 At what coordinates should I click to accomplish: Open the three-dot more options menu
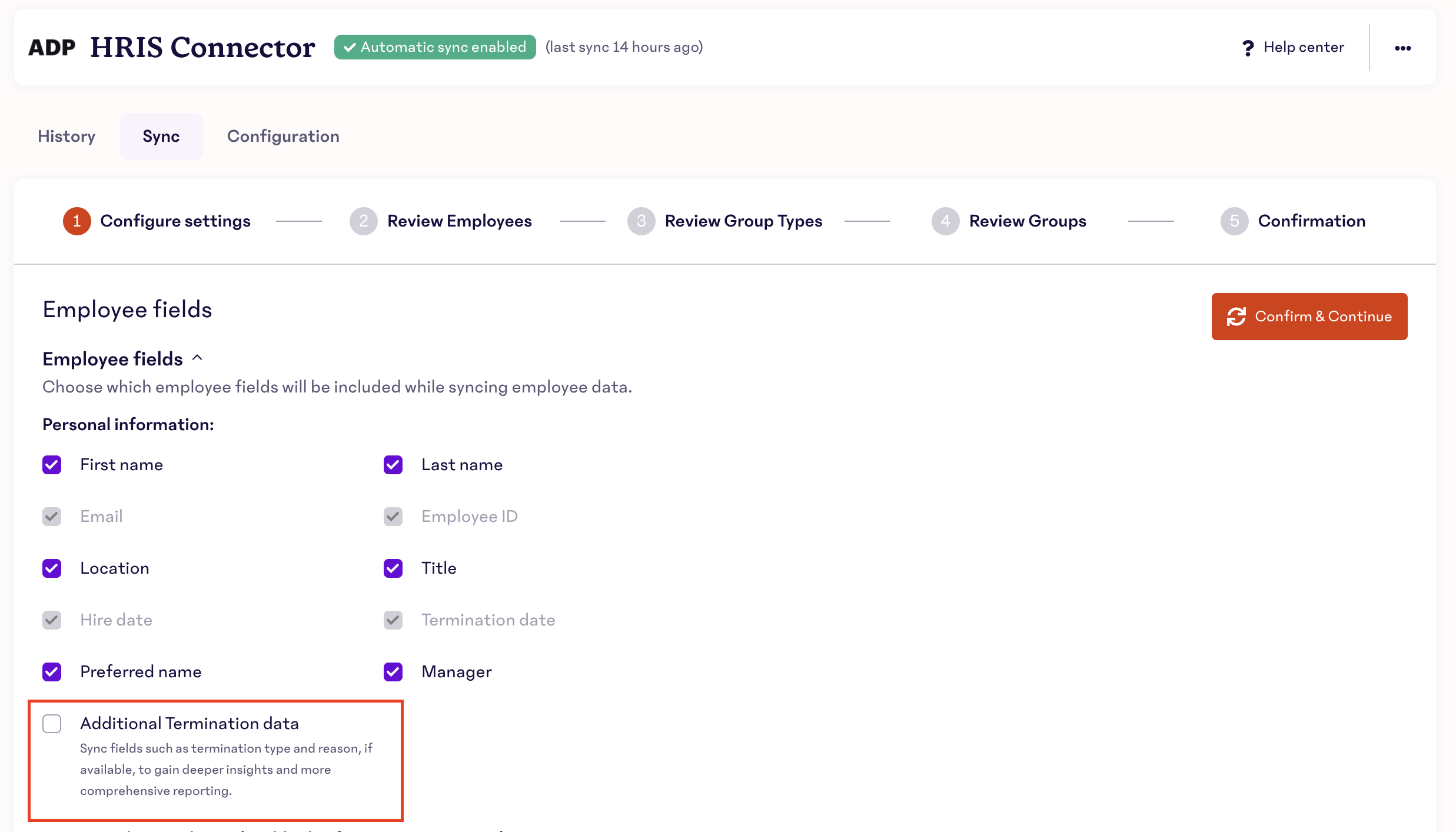[1402, 48]
